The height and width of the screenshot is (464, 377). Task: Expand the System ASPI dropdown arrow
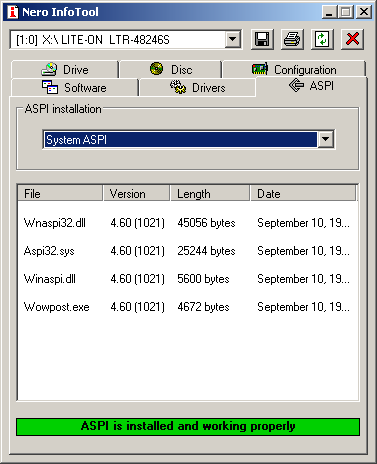click(x=325, y=139)
